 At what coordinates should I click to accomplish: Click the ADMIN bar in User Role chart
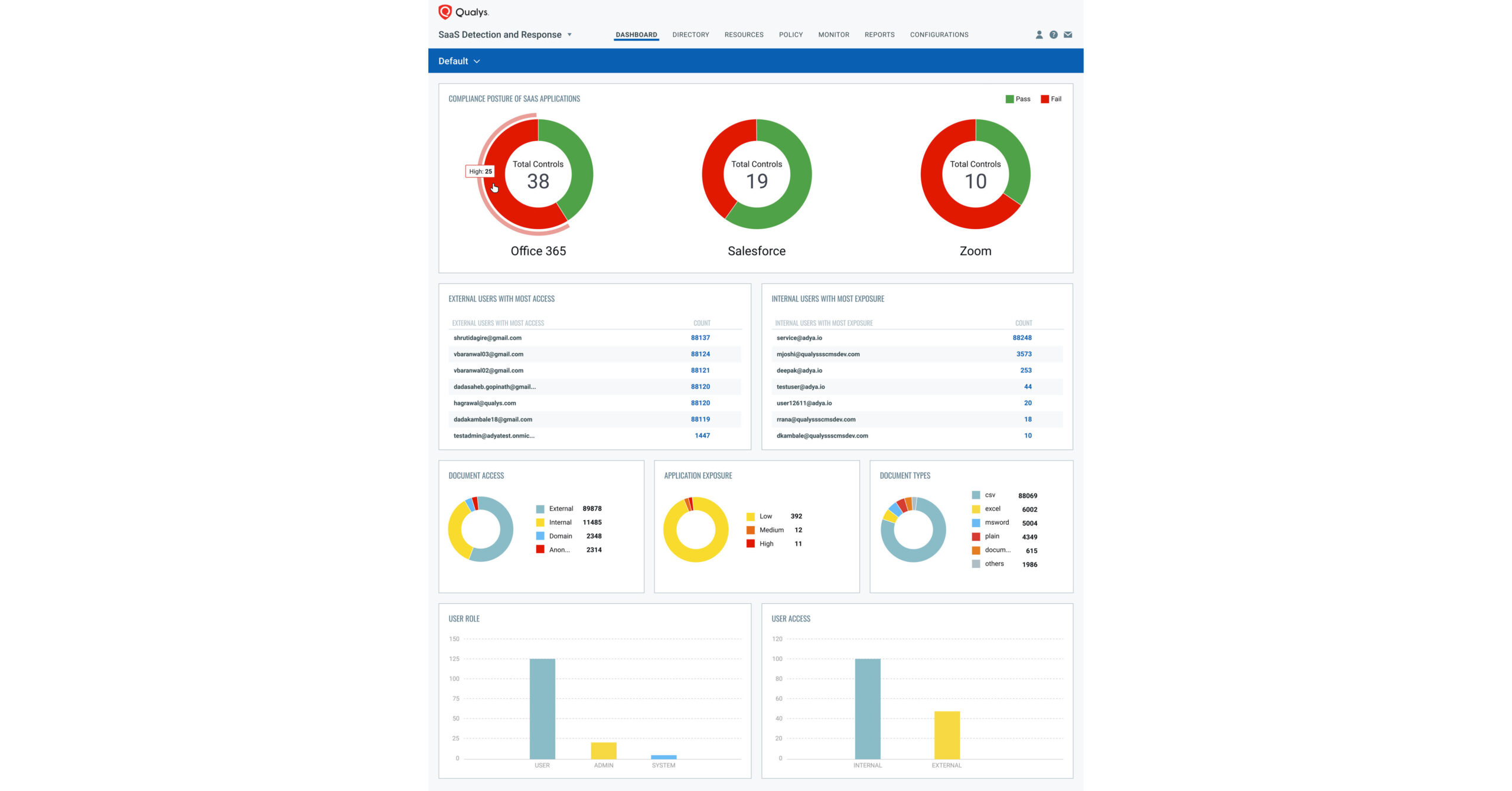click(604, 751)
